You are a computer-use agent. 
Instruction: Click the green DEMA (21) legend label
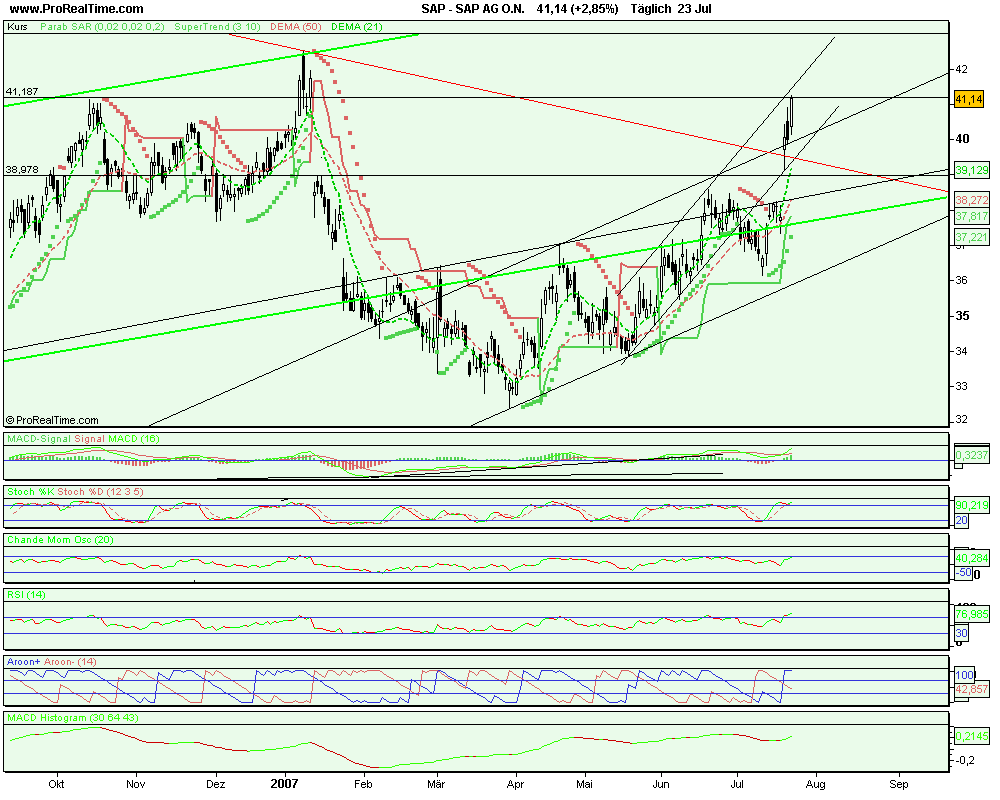coord(356,28)
